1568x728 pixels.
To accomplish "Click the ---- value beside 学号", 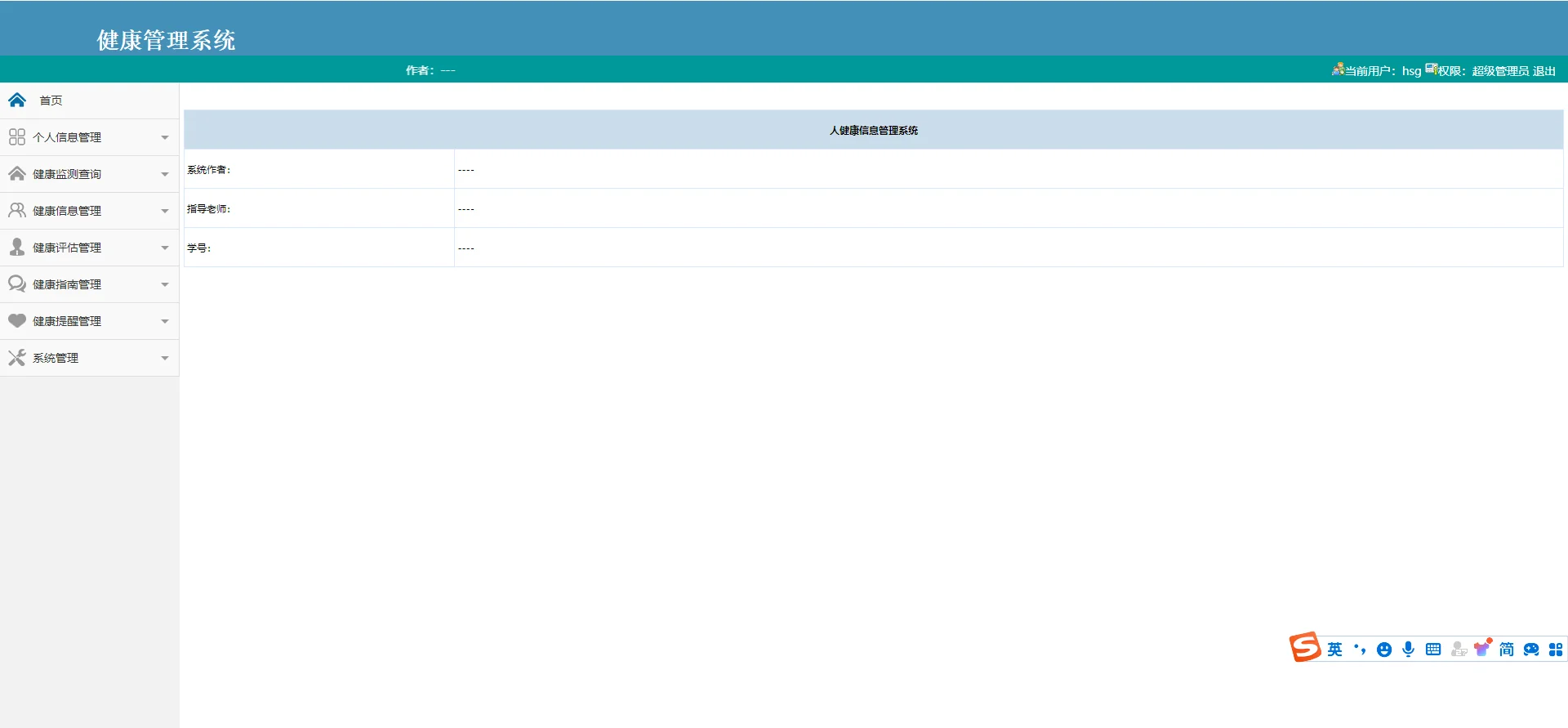I will click(x=466, y=248).
